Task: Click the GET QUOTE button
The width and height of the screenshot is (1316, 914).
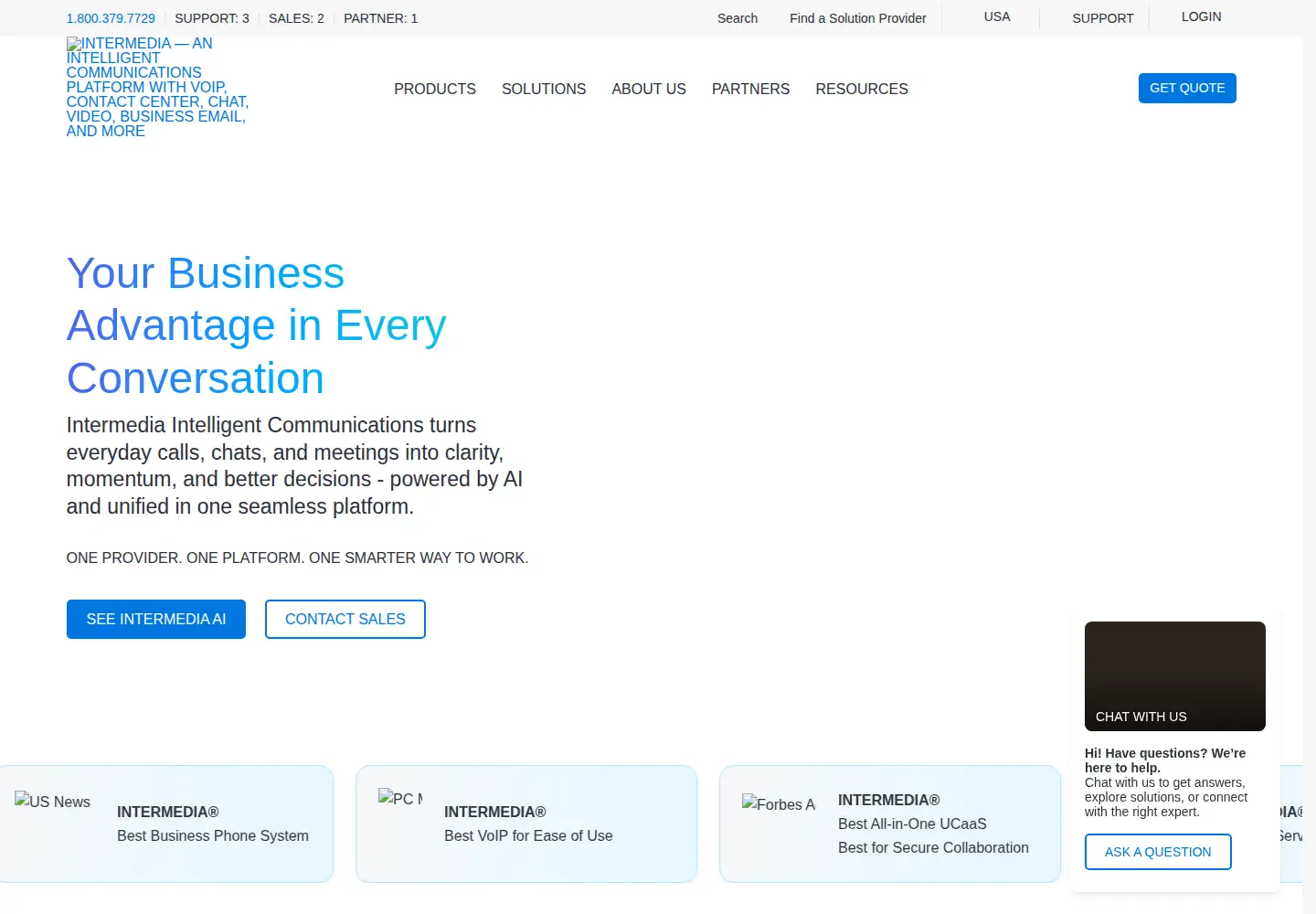Action: click(1187, 88)
